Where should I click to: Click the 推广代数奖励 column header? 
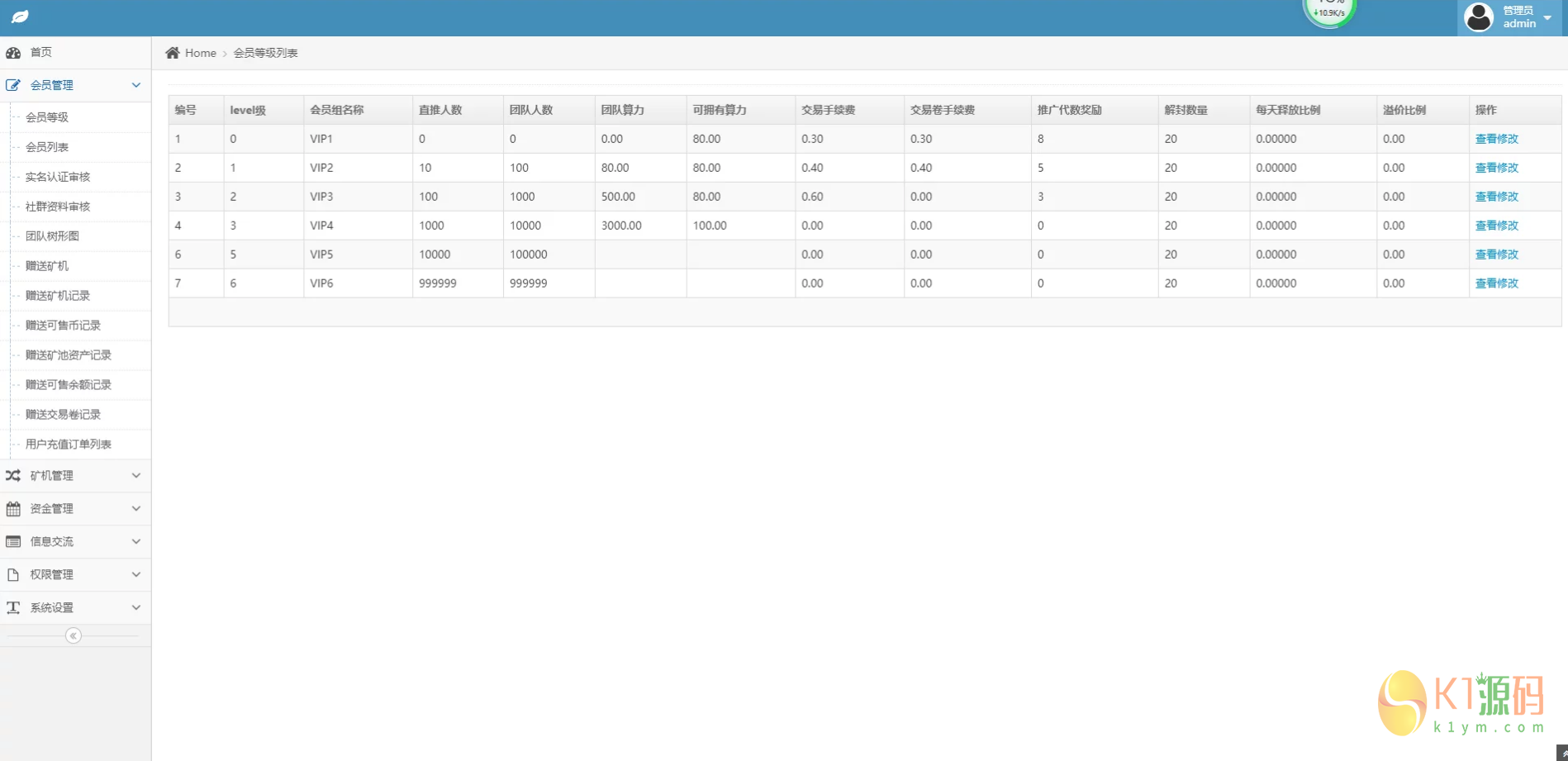point(1095,110)
